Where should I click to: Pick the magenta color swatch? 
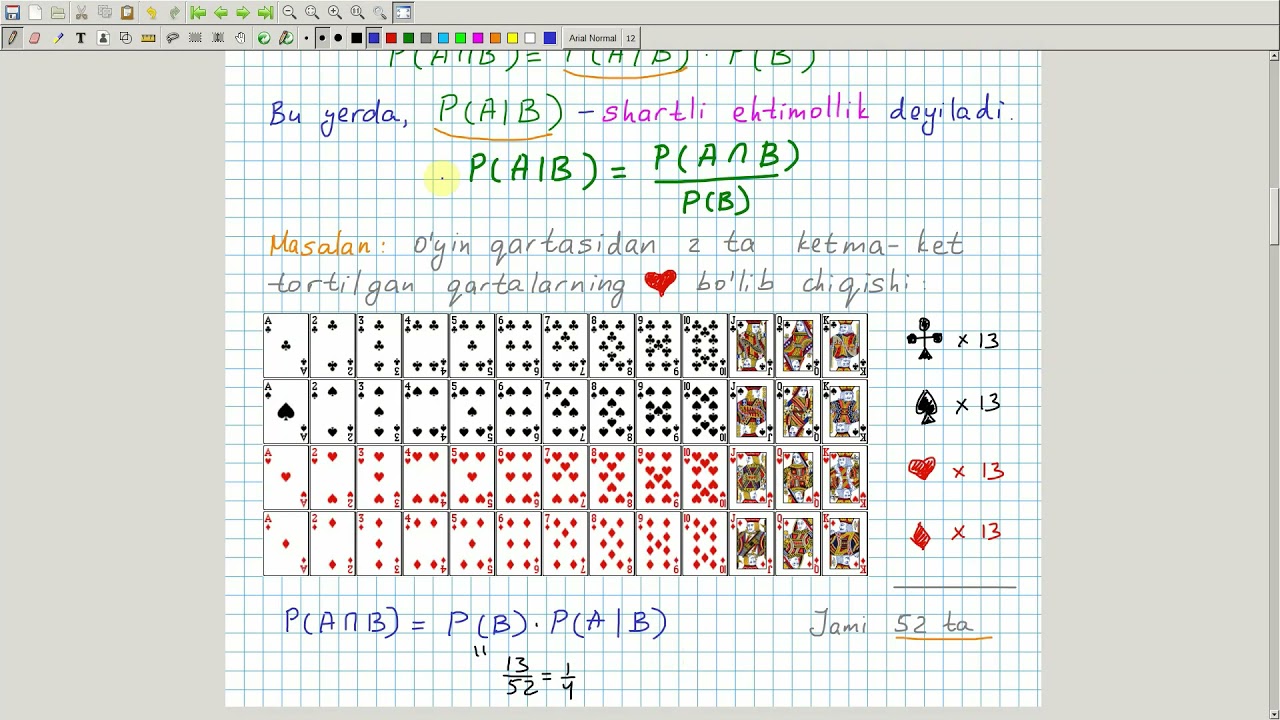(x=478, y=38)
